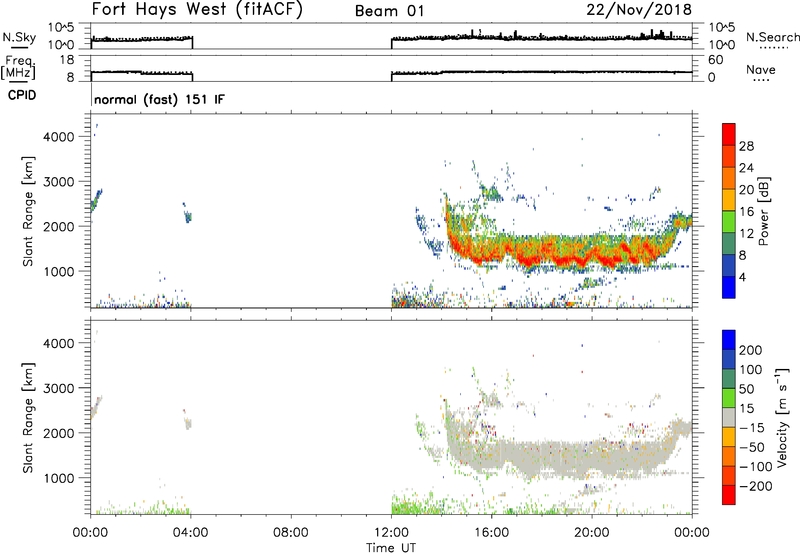Click the 'N.Sky' legend label
Image resolution: width=800 pixels, height=554 pixels.
click(x=19, y=37)
